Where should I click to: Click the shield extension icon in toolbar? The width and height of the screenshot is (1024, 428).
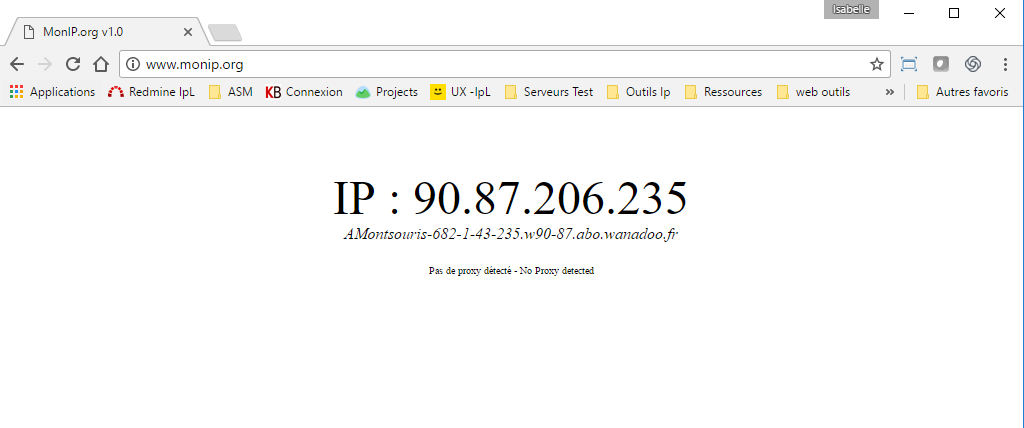pos(941,64)
